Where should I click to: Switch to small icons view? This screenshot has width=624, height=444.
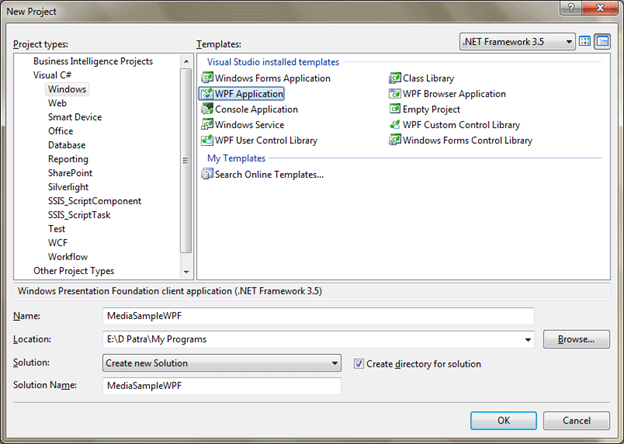[603, 42]
